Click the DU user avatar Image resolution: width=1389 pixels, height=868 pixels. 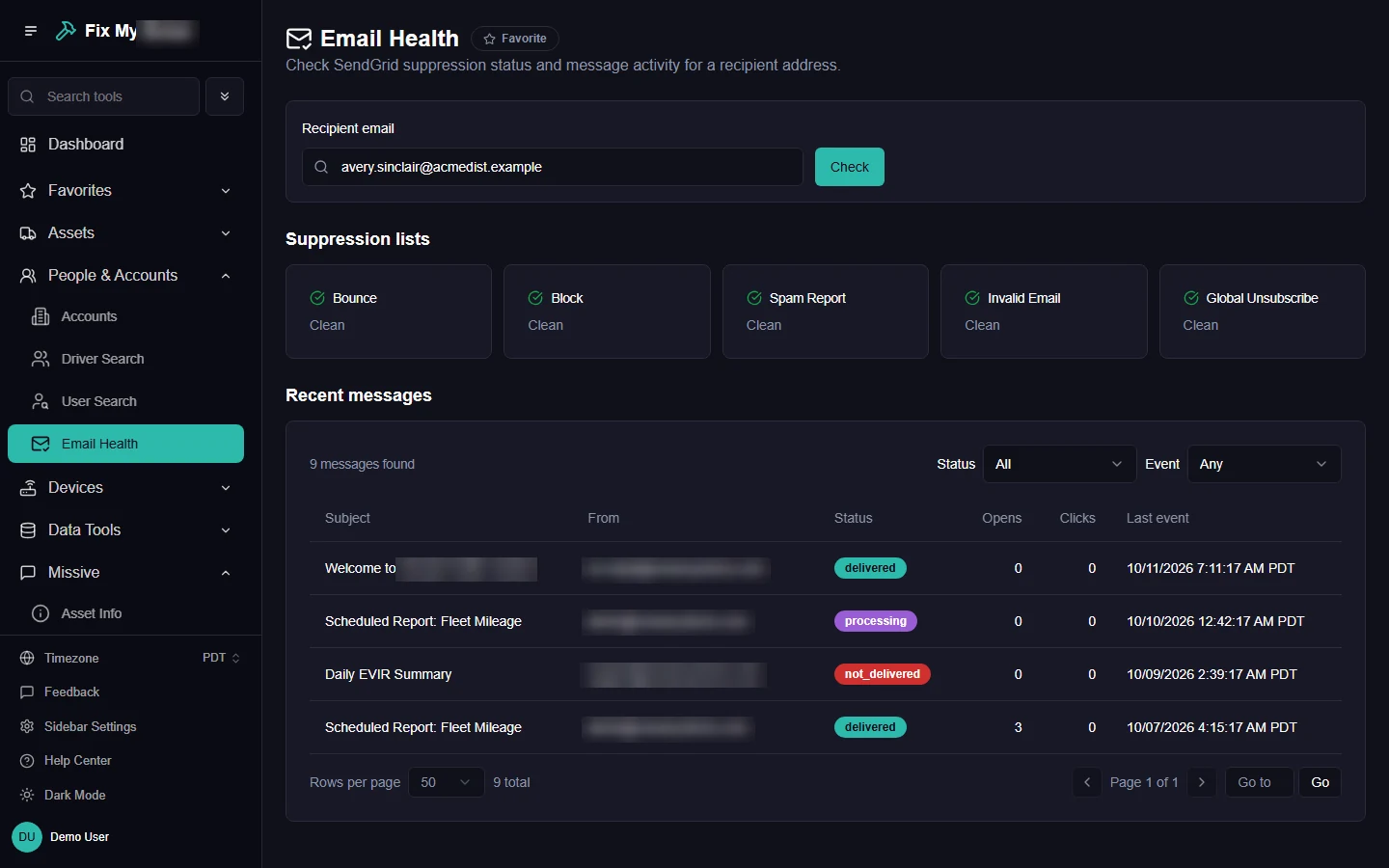(x=27, y=837)
